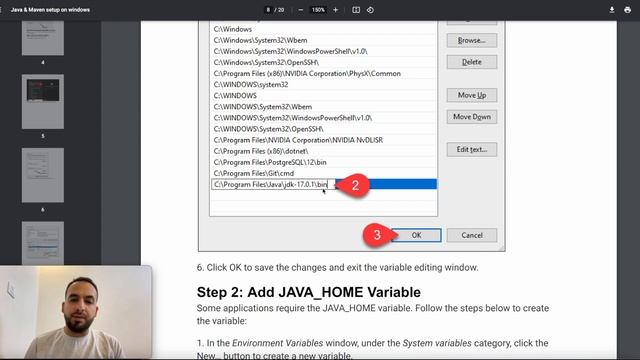Select the jdk-17.0.1\bin path entry field
The height and width of the screenshot is (360, 640).
tap(273, 184)
